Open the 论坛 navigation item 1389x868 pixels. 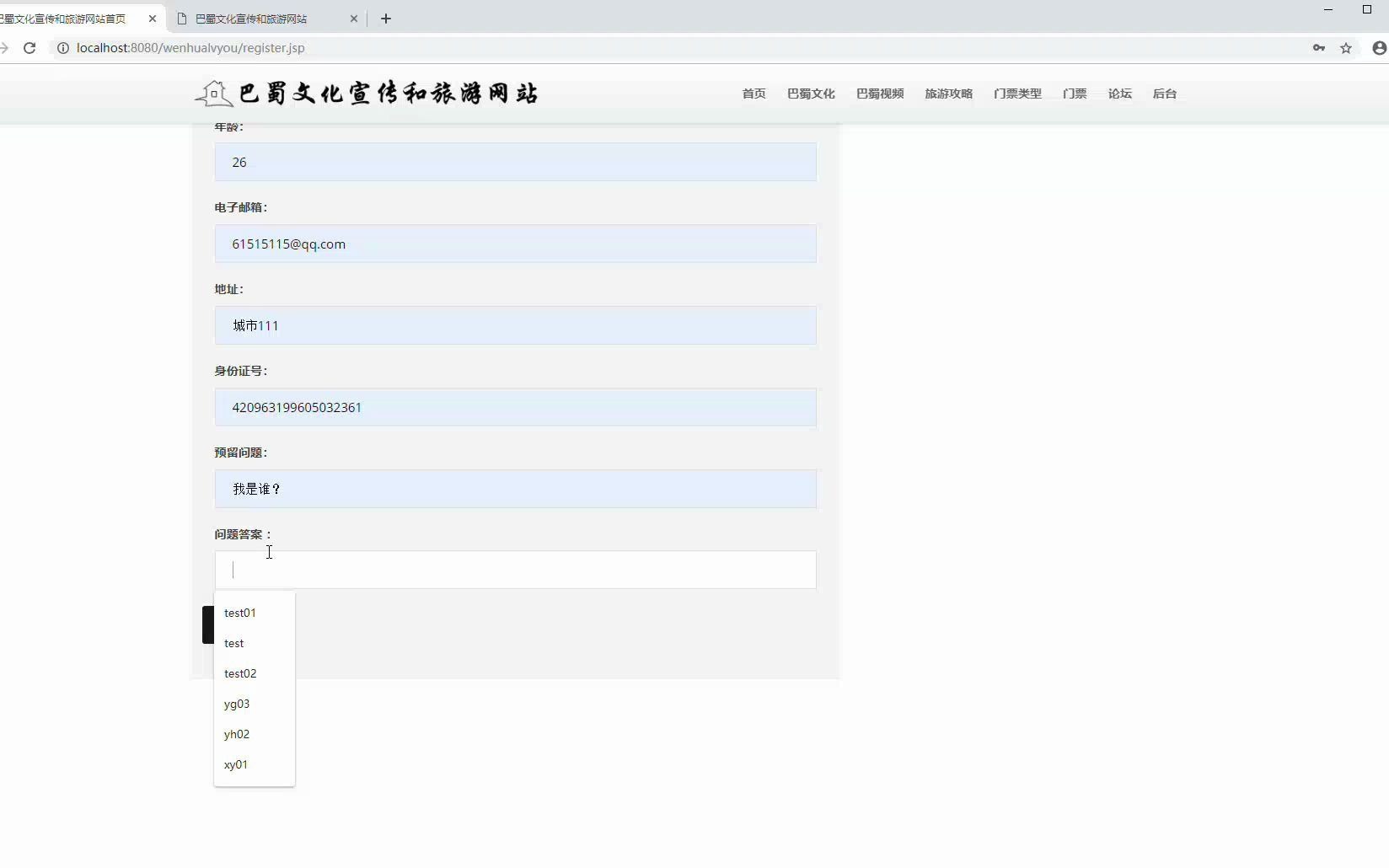point(1119,94)
